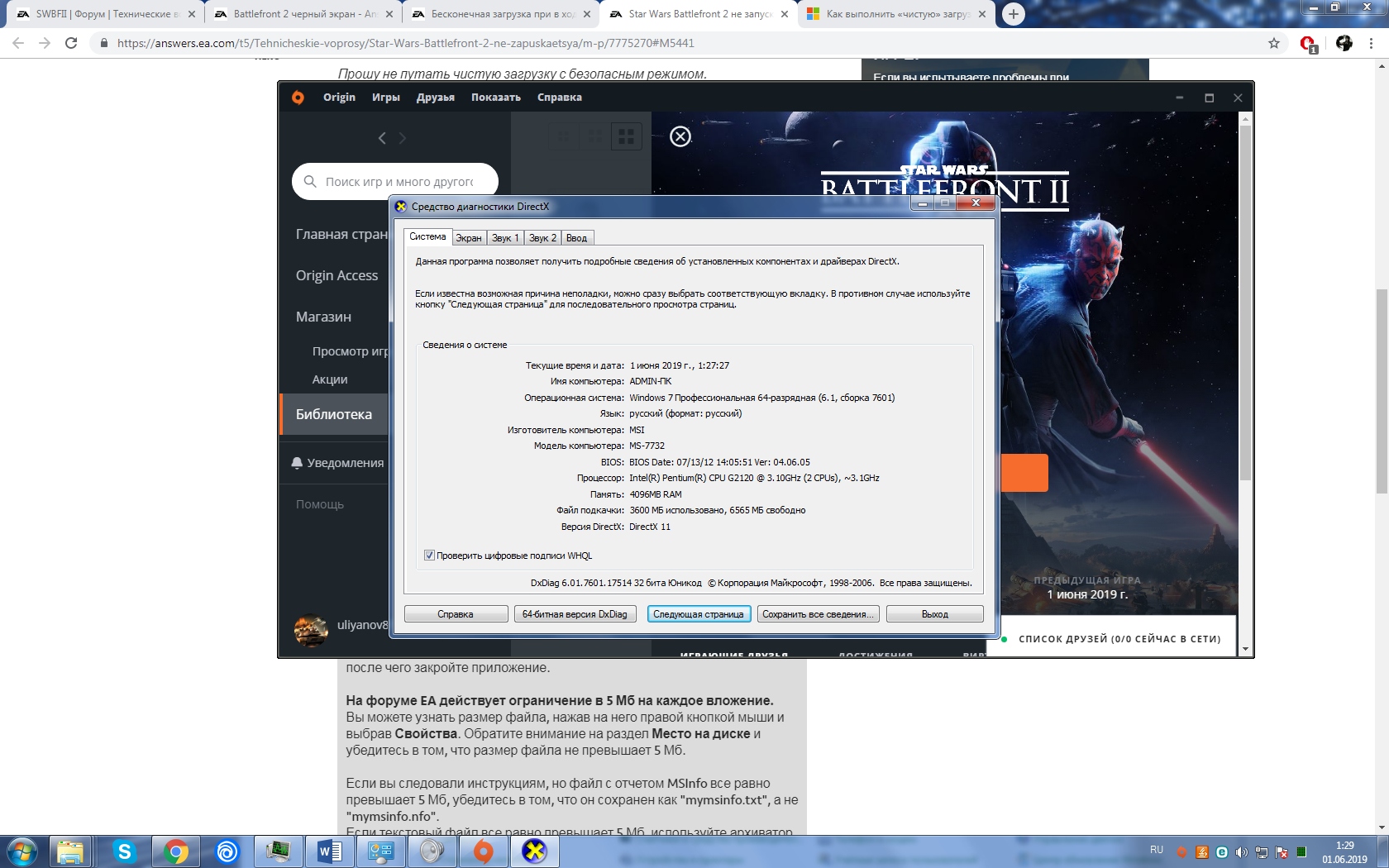
Task: Click the Выход button in DxDiag
Action: click(x=935, y=614)
